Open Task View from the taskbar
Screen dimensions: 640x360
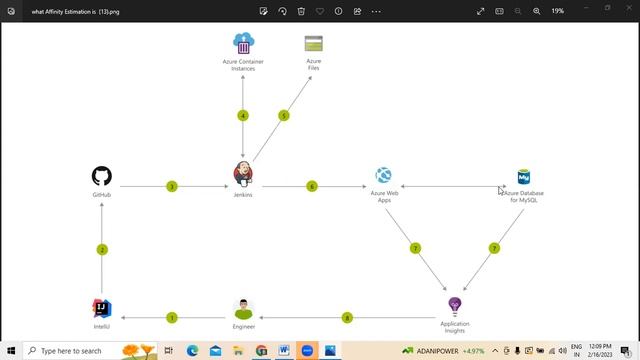(169, 351)
